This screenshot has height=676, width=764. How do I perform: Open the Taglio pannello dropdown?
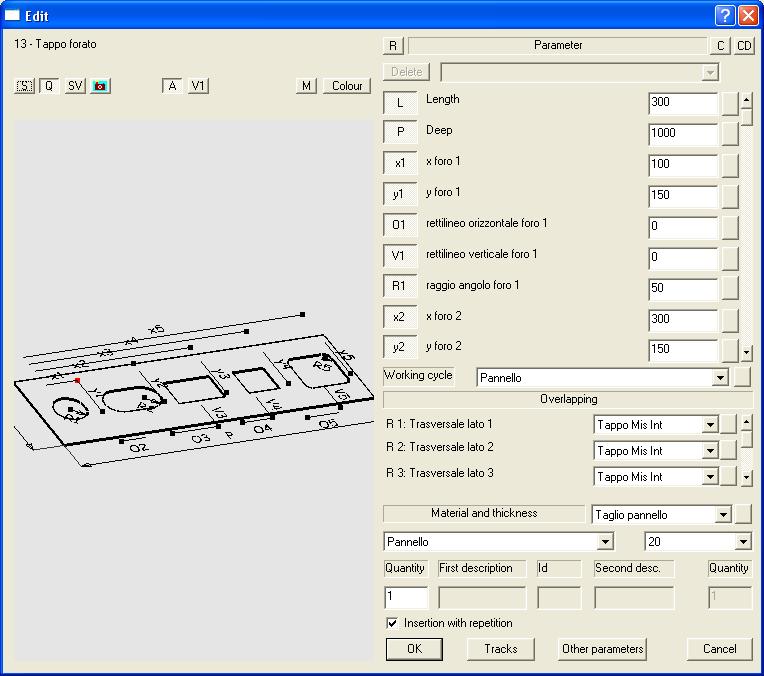(723, 515)
